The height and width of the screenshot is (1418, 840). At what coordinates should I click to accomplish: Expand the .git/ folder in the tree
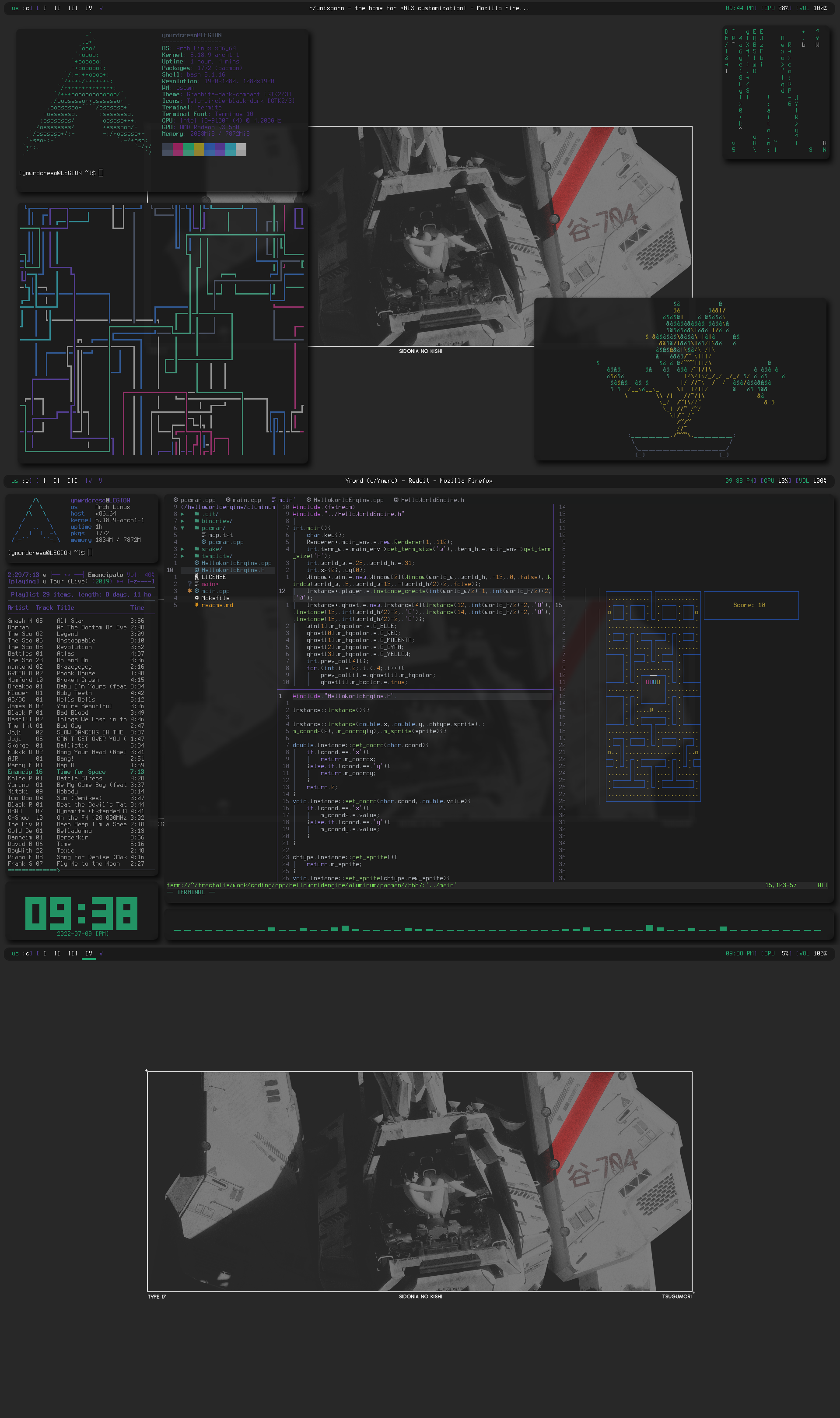pos(183,514)
